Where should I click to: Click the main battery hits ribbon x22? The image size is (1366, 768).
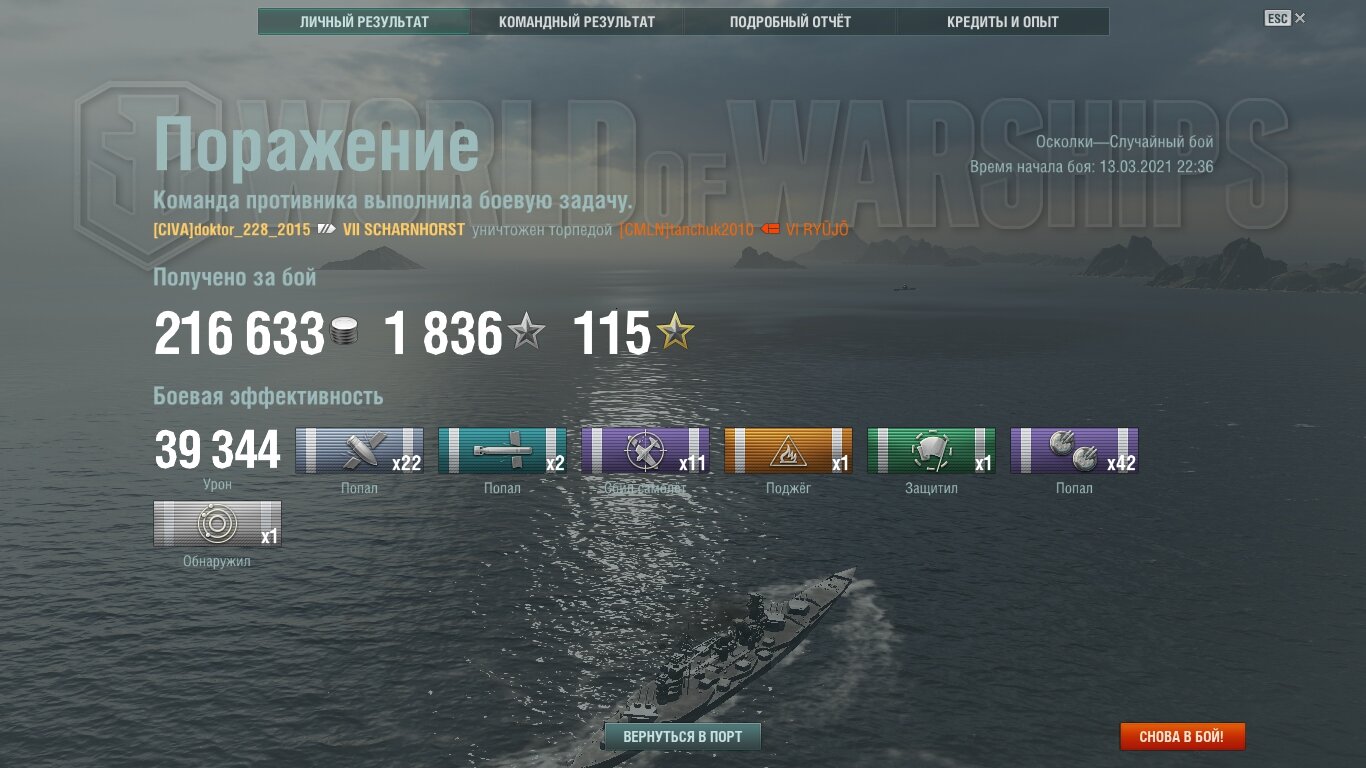(359, 451)
